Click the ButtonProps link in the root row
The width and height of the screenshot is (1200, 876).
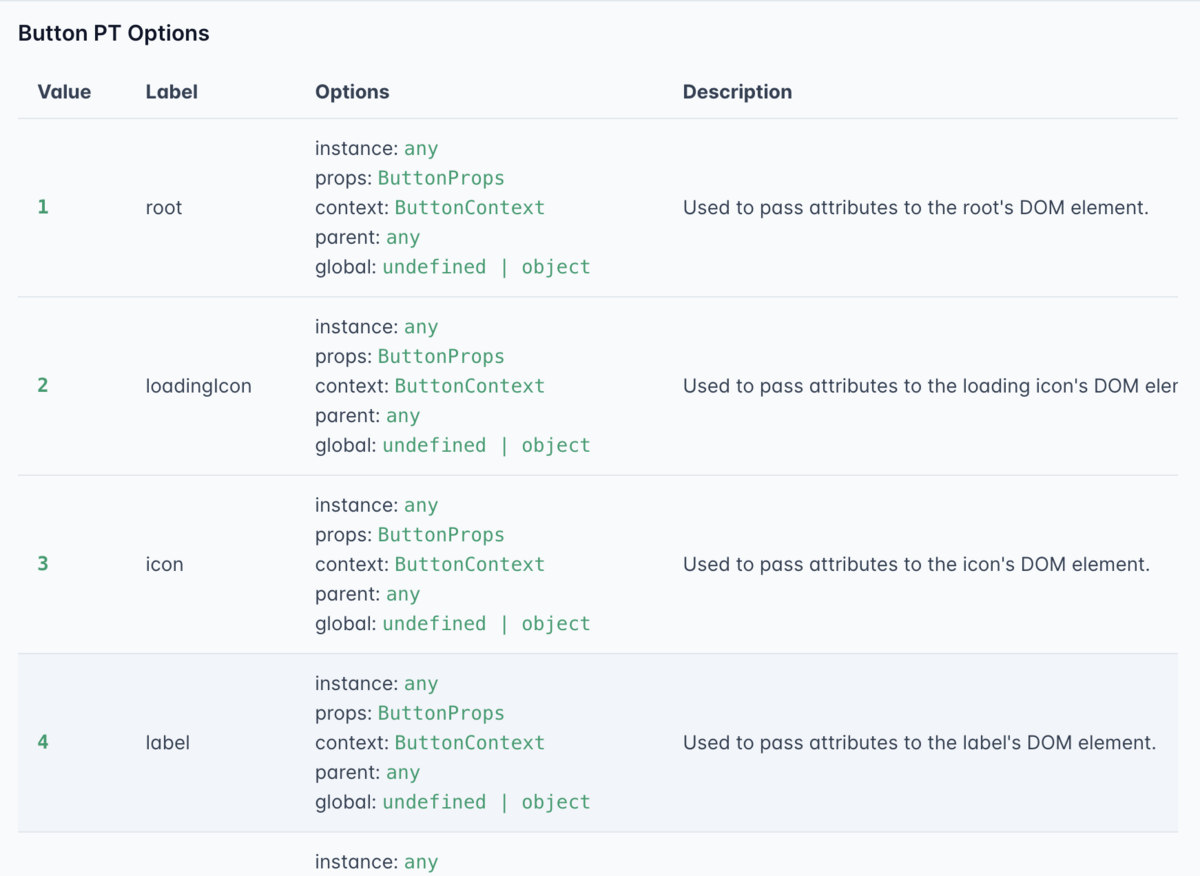point(441,178)
